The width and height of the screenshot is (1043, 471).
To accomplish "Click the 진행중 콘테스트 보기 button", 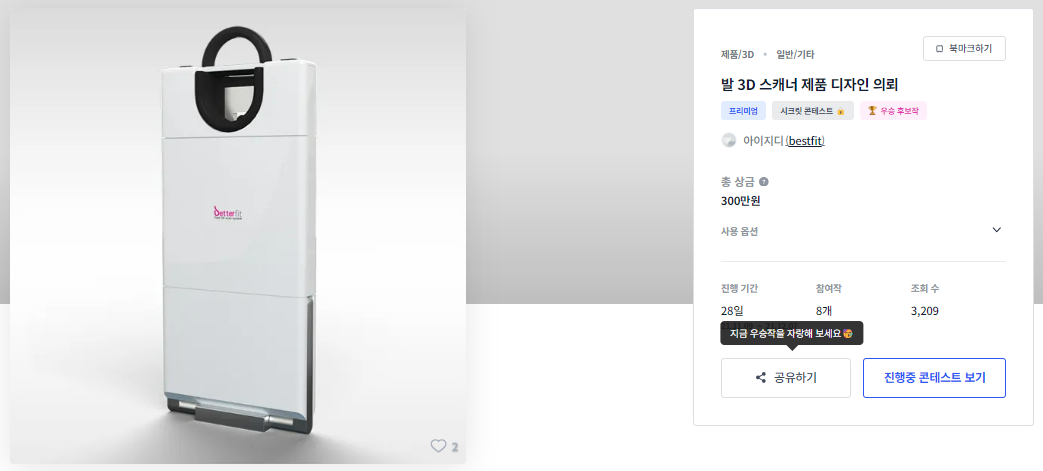I will click(934, 378).
